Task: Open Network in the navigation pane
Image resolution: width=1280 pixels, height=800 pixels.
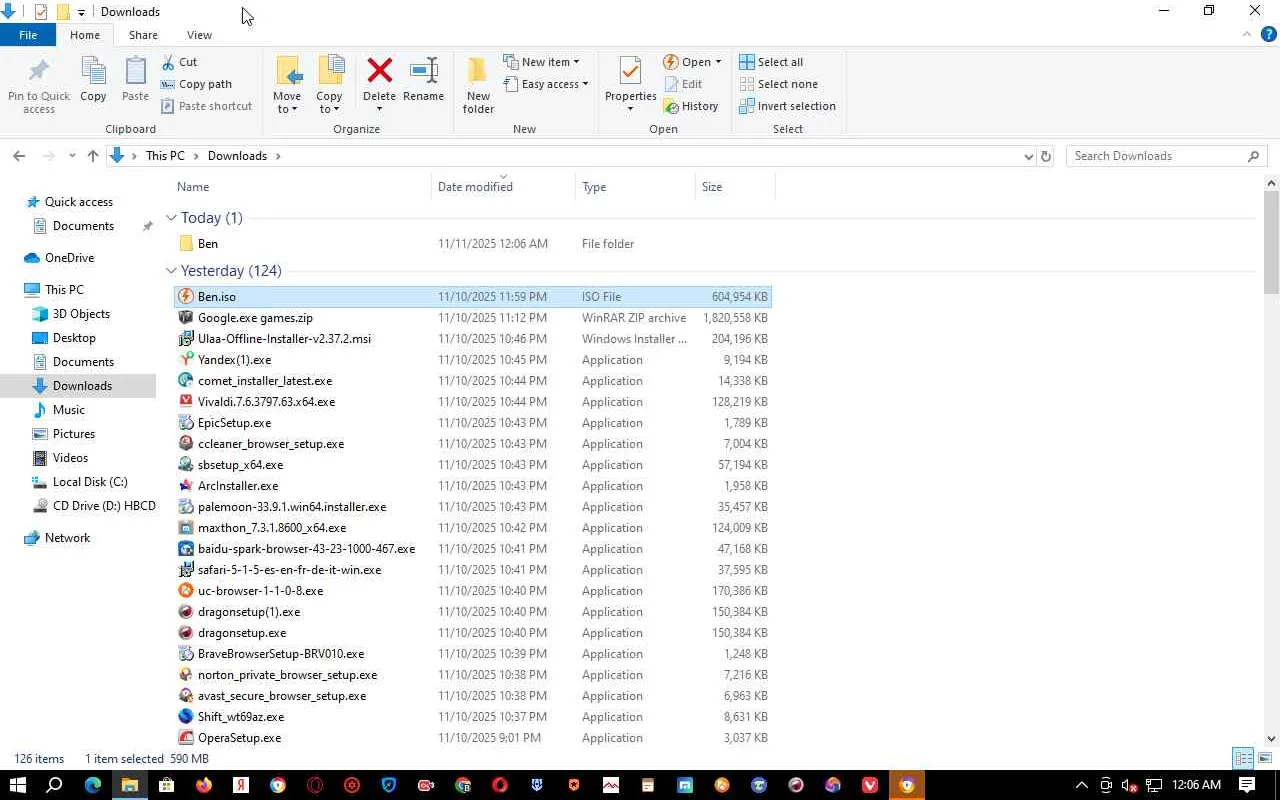Action: click(x=67, y=538)
